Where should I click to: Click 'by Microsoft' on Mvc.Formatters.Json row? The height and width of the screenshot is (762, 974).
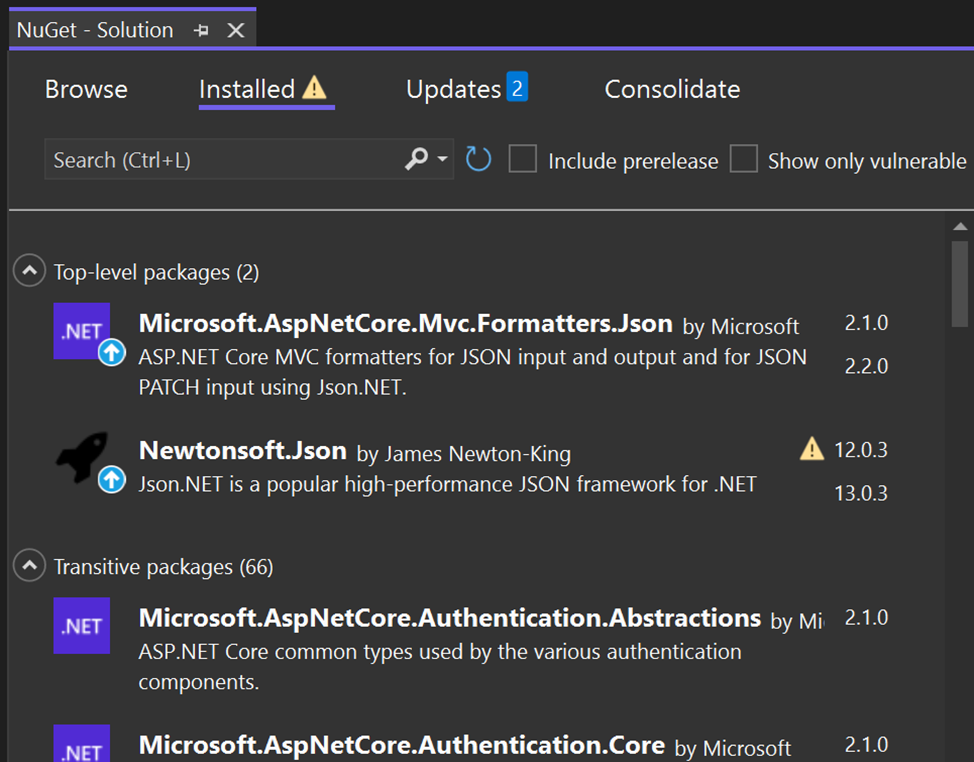740,327
